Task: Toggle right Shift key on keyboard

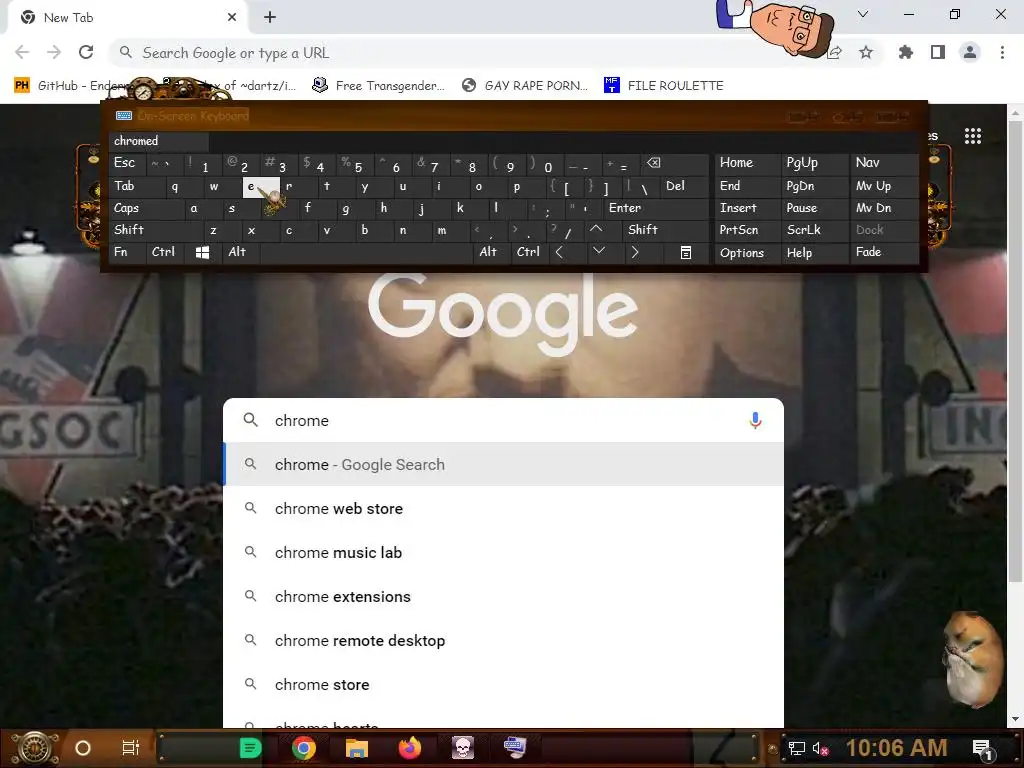Action: tap(665, 229)
